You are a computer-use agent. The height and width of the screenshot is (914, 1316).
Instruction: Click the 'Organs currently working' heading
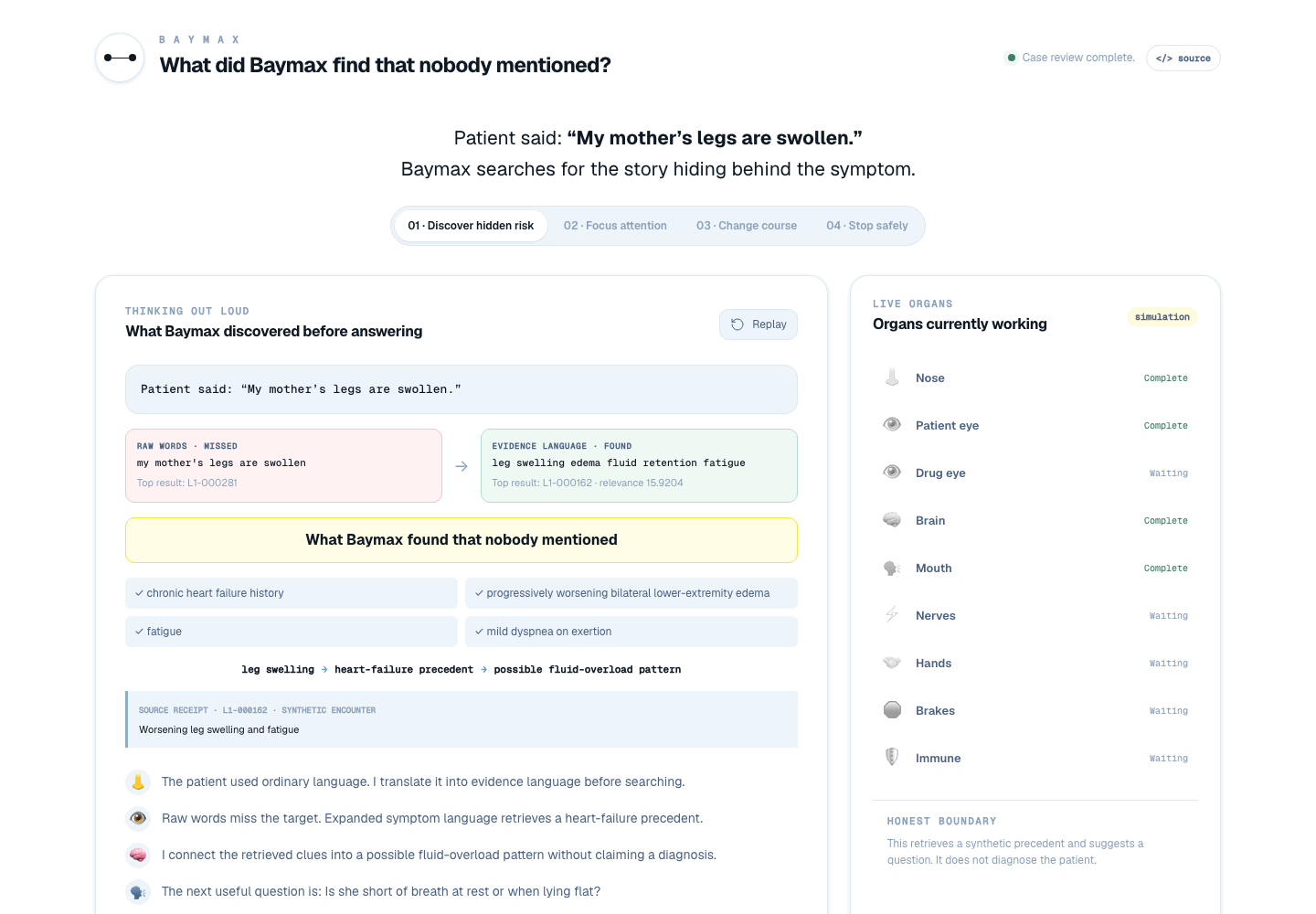[x=960, y=324]
